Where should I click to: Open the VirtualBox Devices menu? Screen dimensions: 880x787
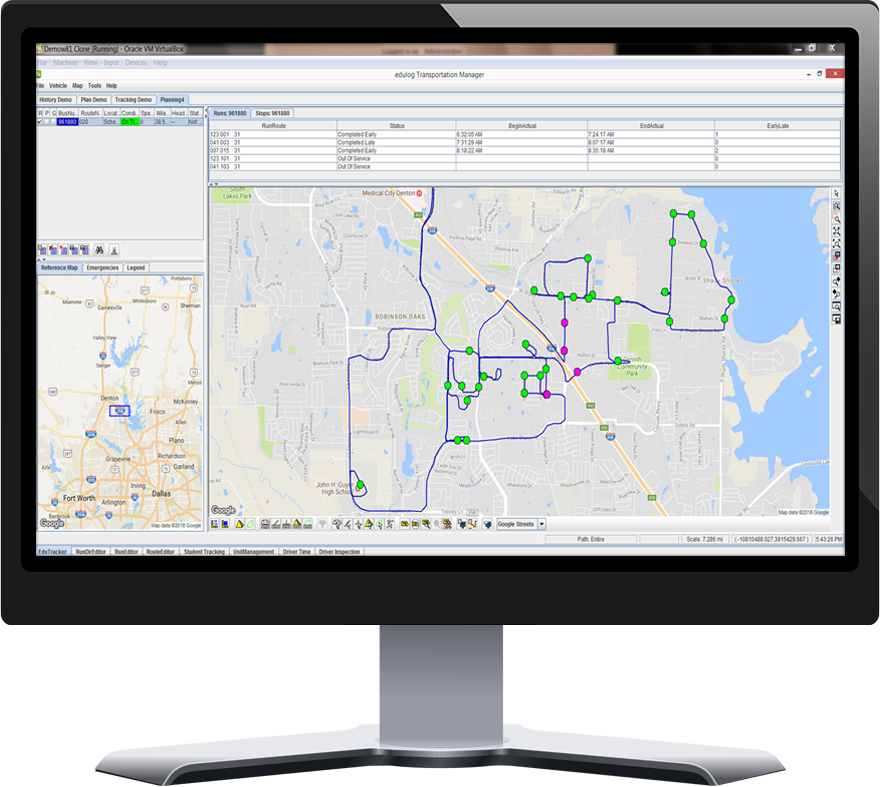(136, 63)
